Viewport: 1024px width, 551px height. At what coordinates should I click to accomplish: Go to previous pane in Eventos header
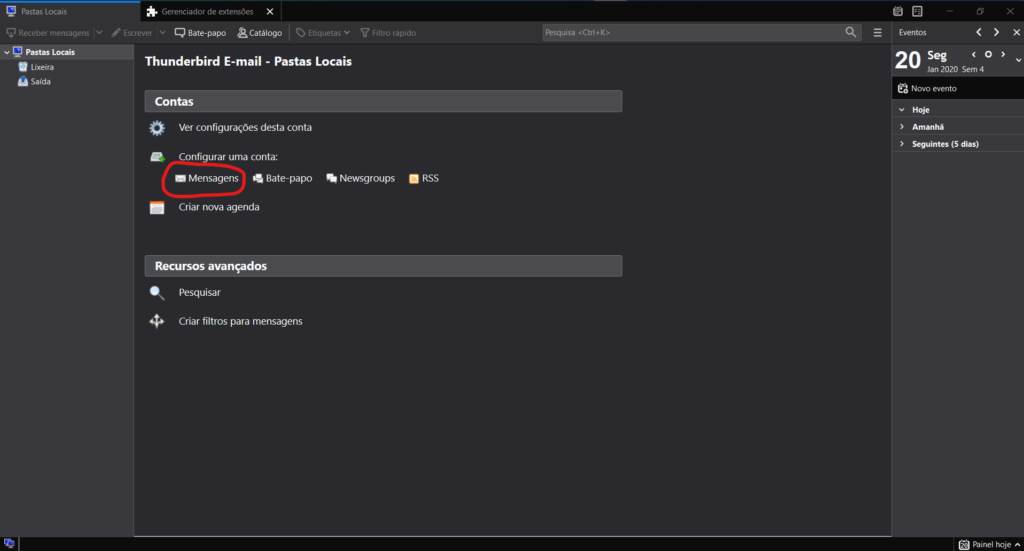[978, 32]
